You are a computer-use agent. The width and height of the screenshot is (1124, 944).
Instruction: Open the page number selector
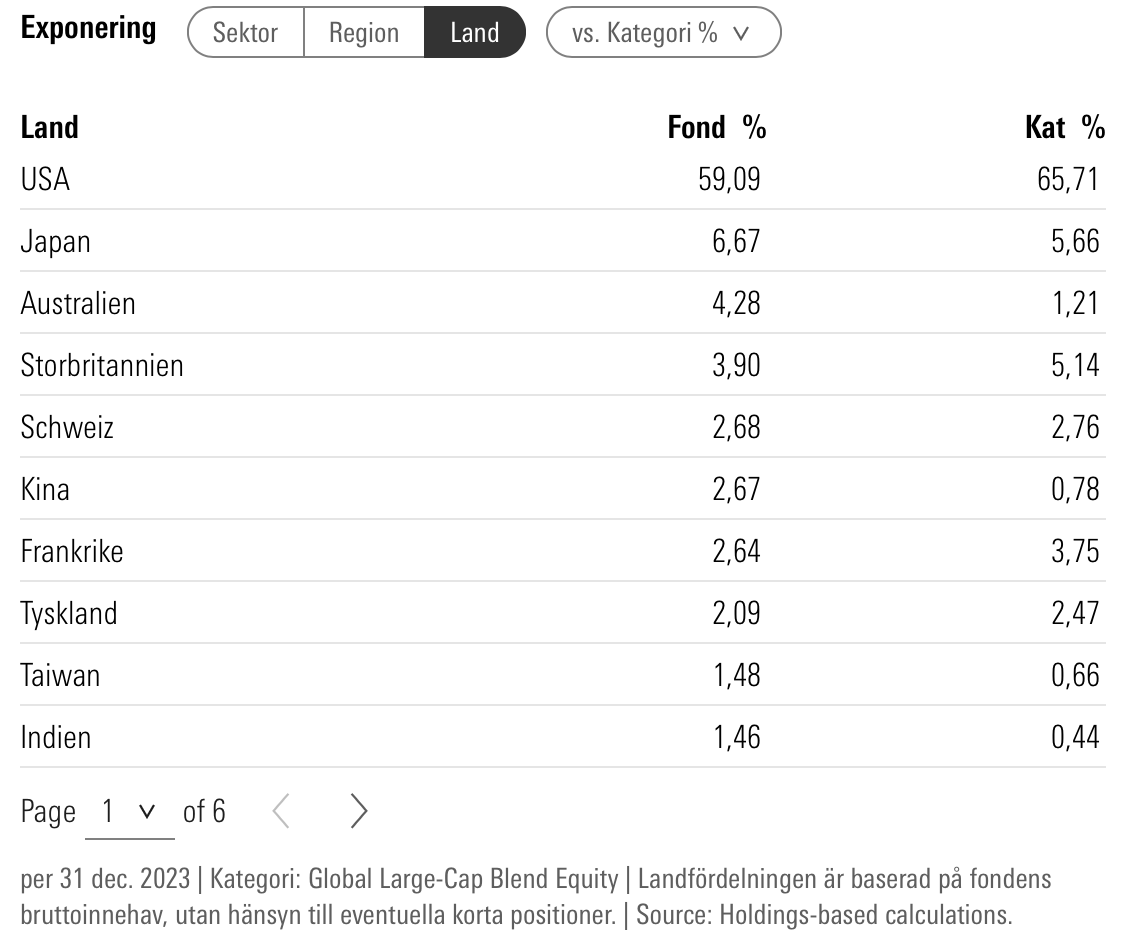pos(129,812)
